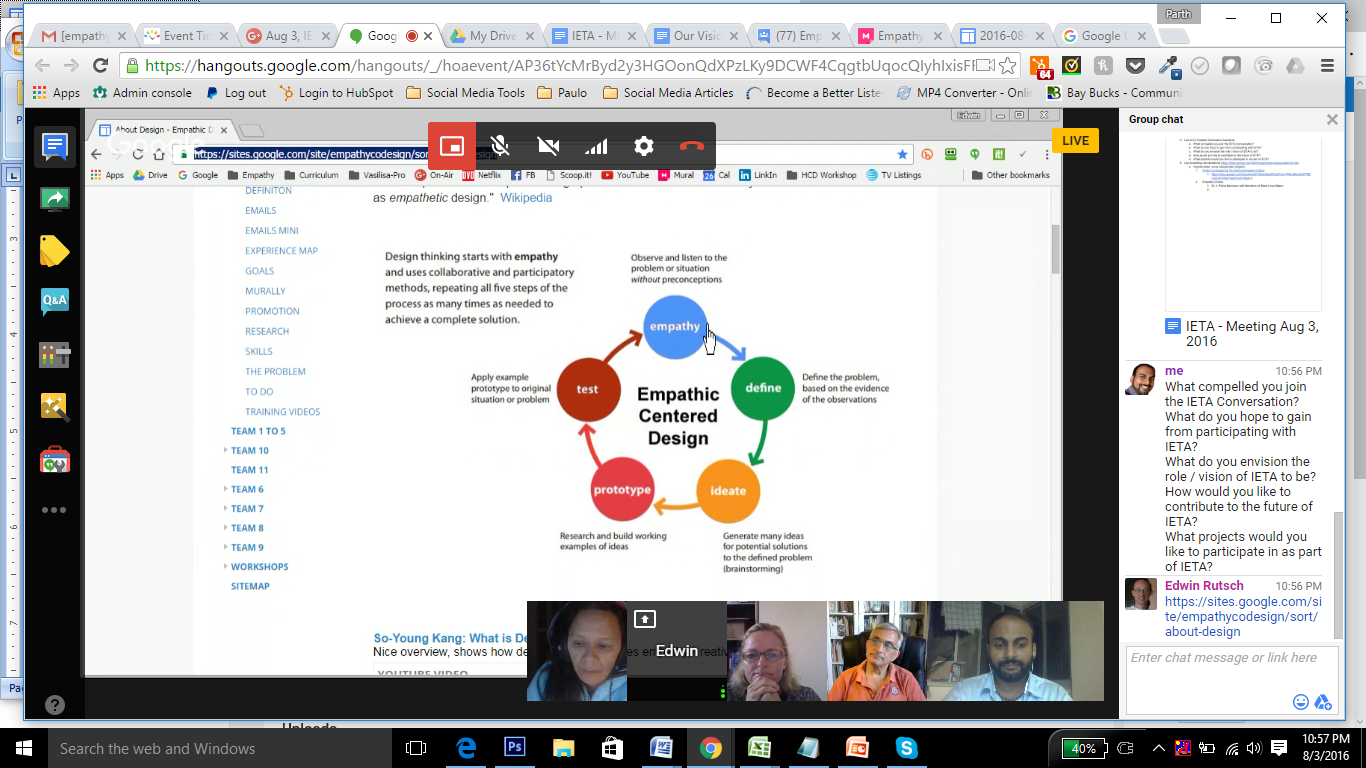Open Skype from the taskbar
This screenshot has height=768, width=1366.
(907, 748)
